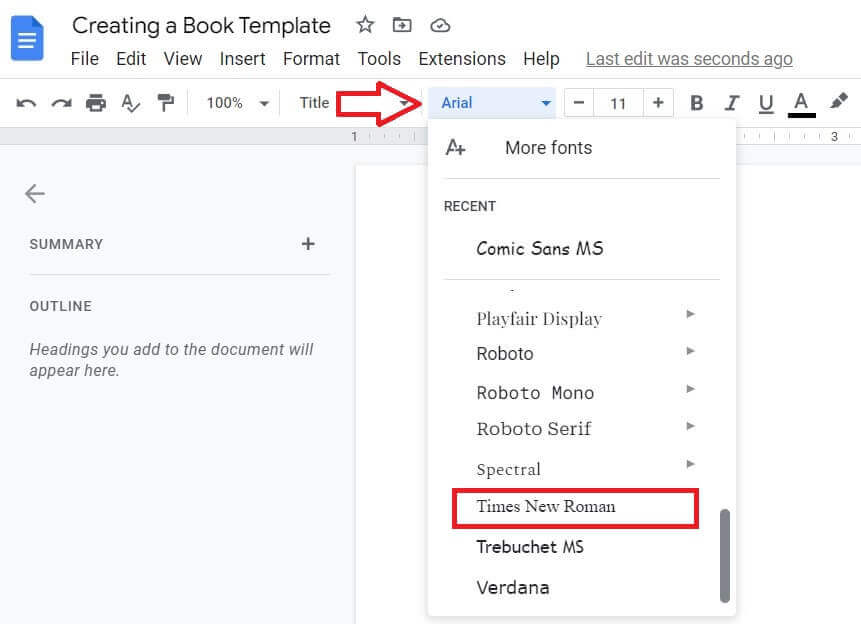Viewport: 861px width, 624px height.
Task: Open version history via Last edit link
Action: 688,59
